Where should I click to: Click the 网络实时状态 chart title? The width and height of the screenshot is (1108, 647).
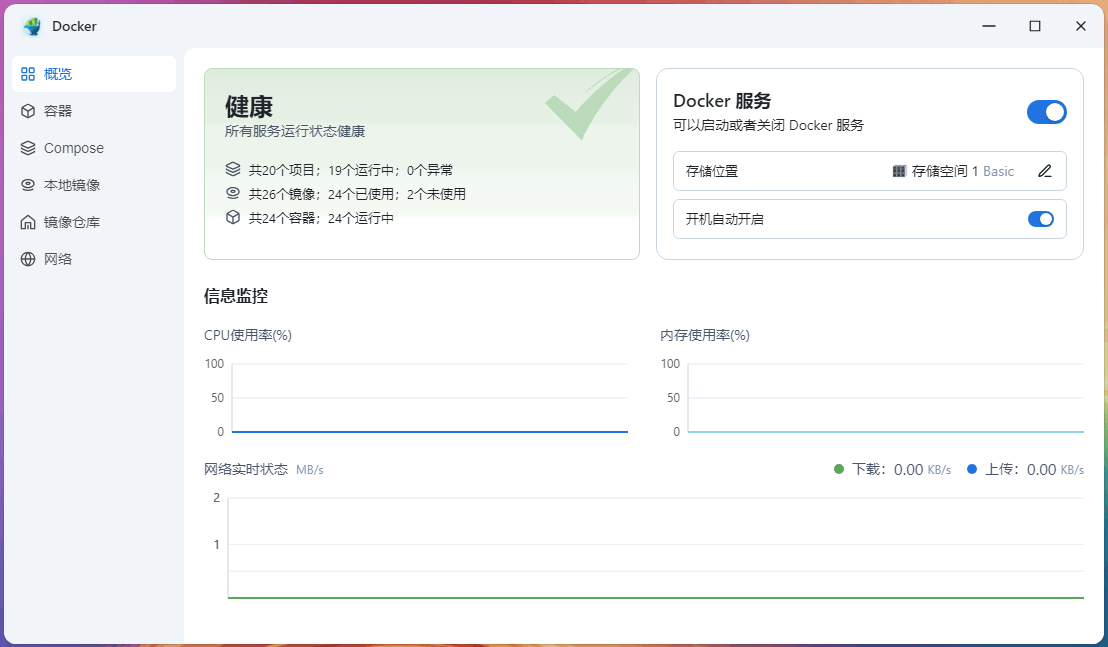tap(245, 469)
